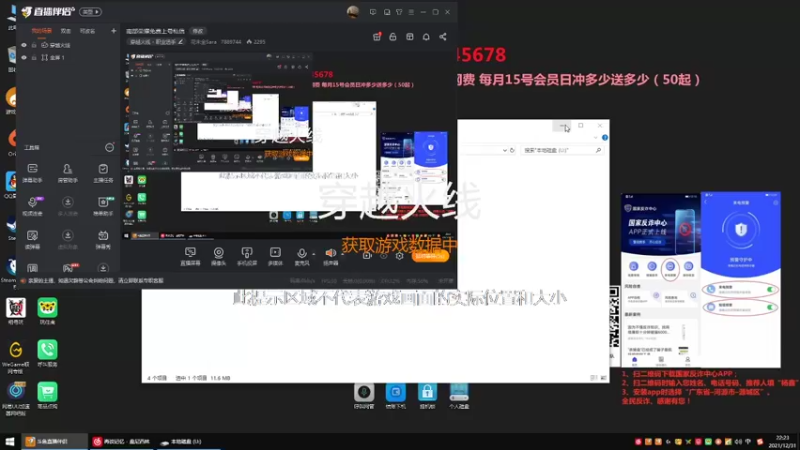Screen dimensions: 800x450
Task: Open the hamburger menu in the title bar
Action: pyautogui.click(x=411, y=12)
